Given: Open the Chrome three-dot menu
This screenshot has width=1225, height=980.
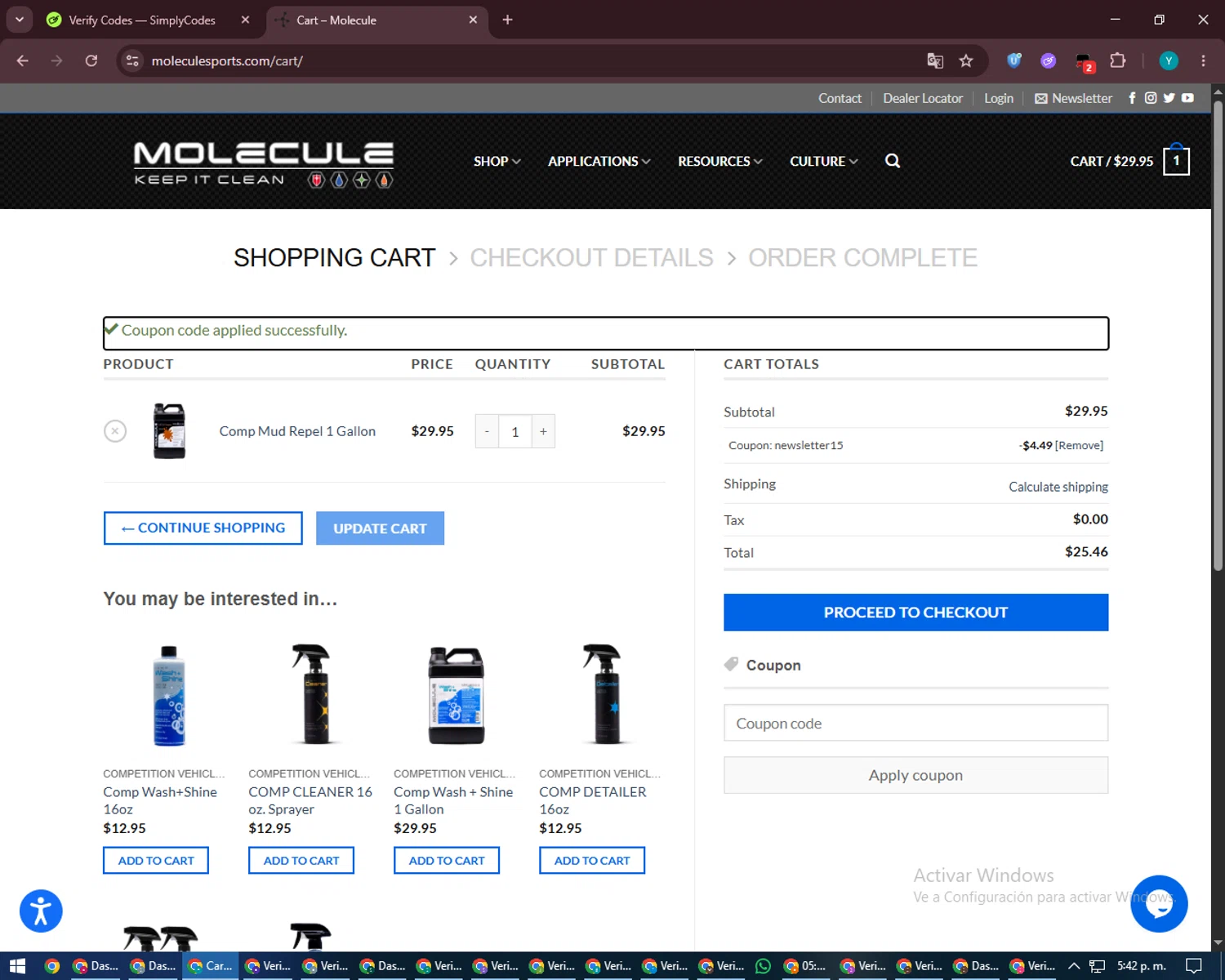Looking at the screenshot, I should pyautogui.click(x=1203, y=61).
